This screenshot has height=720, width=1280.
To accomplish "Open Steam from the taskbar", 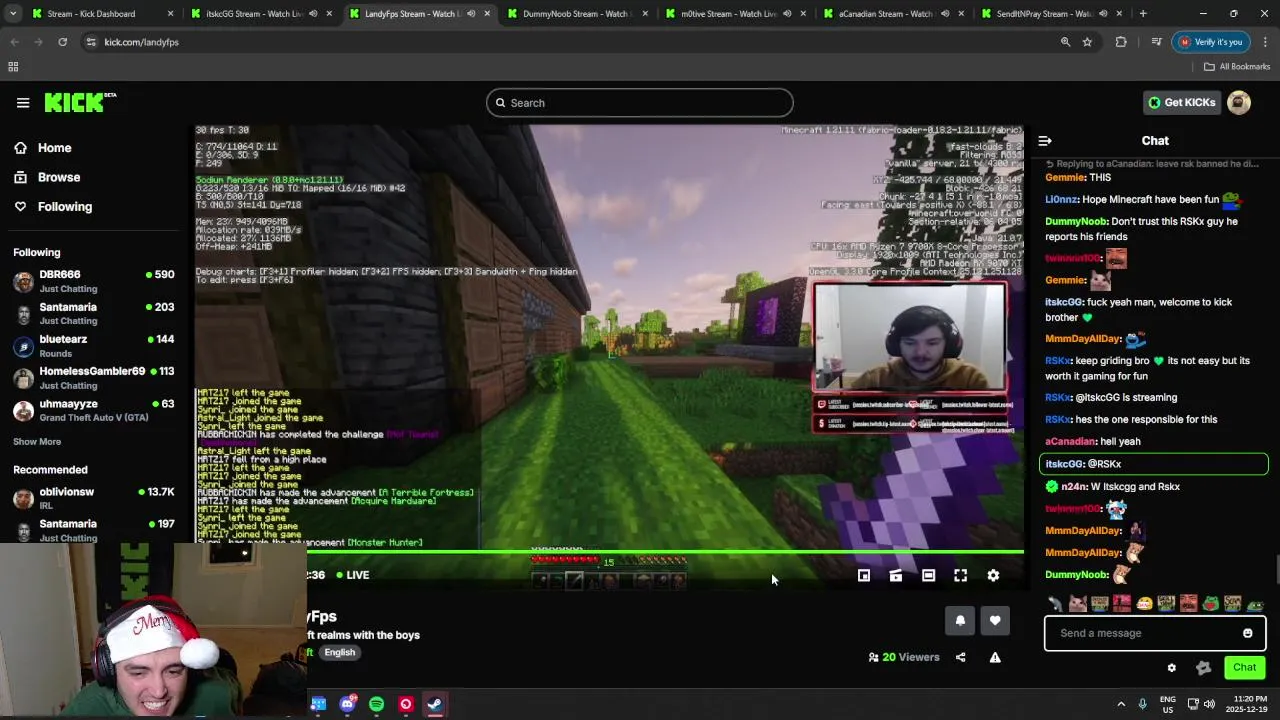I will pos(435,704).
